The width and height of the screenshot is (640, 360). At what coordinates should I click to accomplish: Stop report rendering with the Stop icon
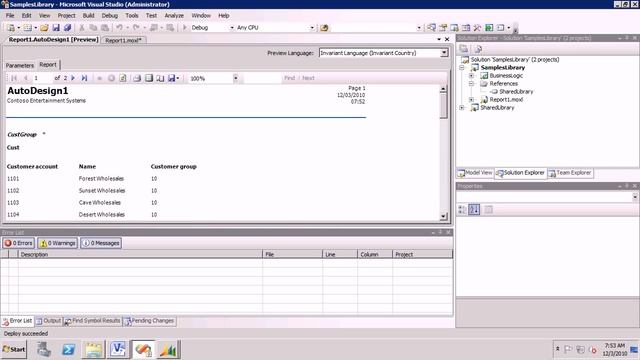pos(111,78)
